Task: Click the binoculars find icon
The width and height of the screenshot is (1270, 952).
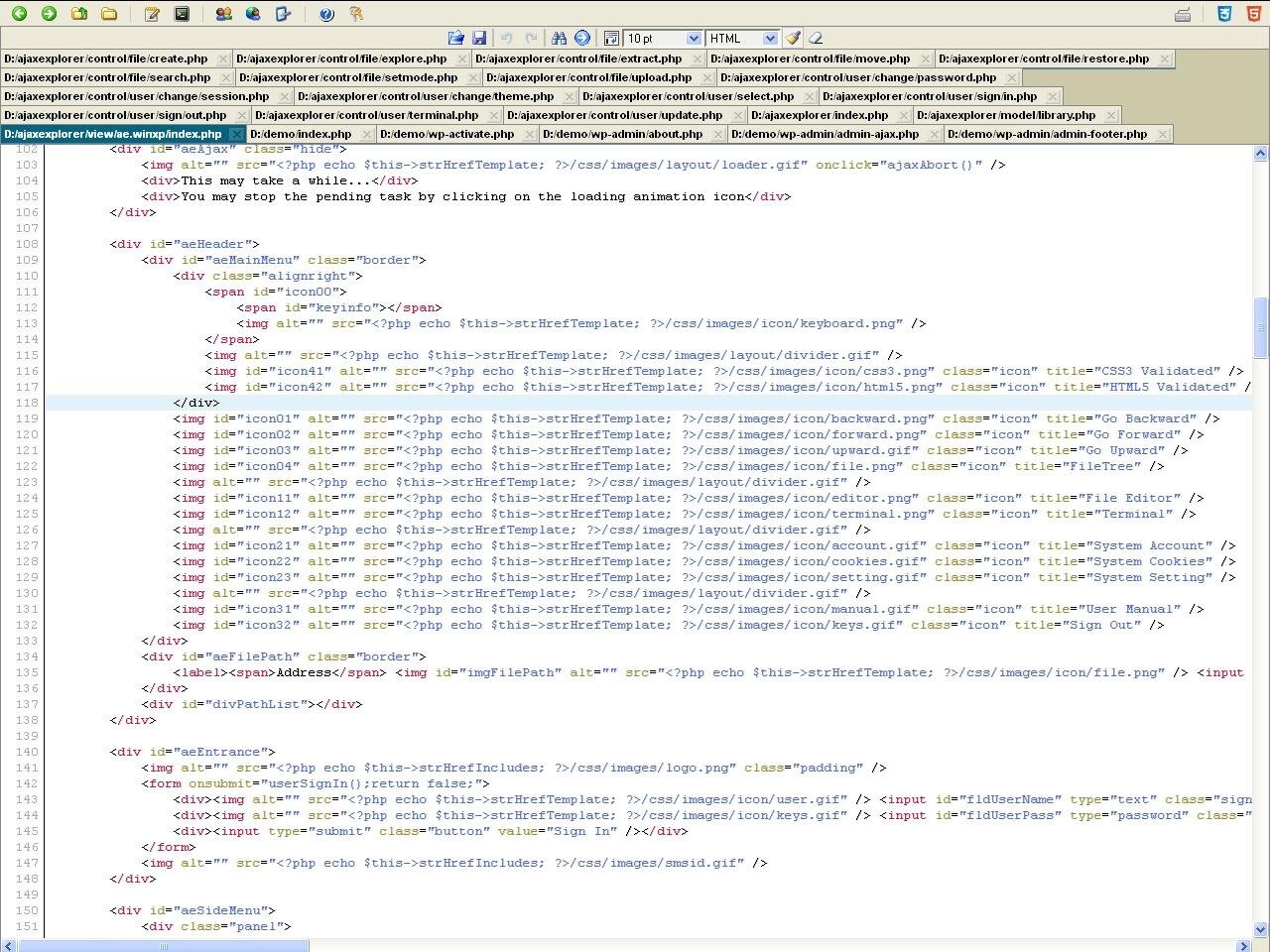Action: [x=559, y=38]
